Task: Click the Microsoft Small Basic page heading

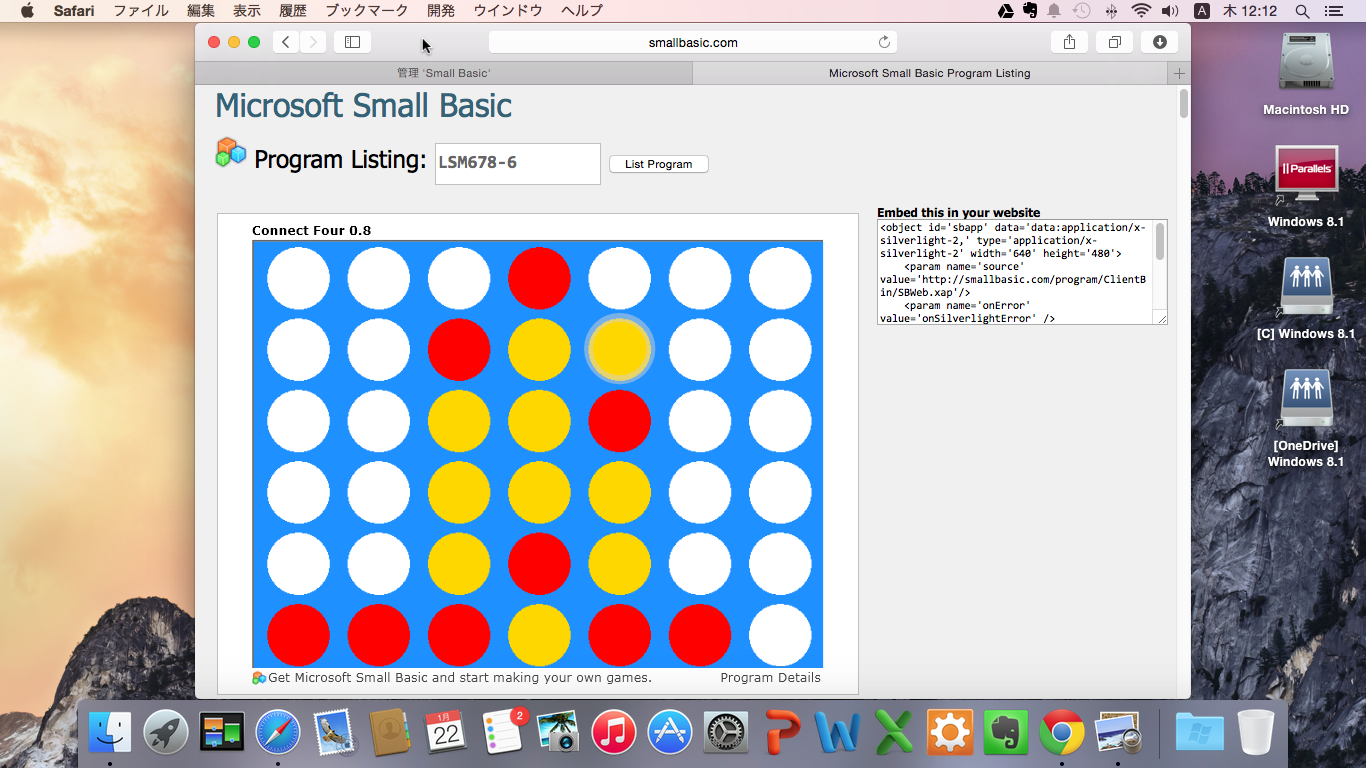Action: (364, 106)
